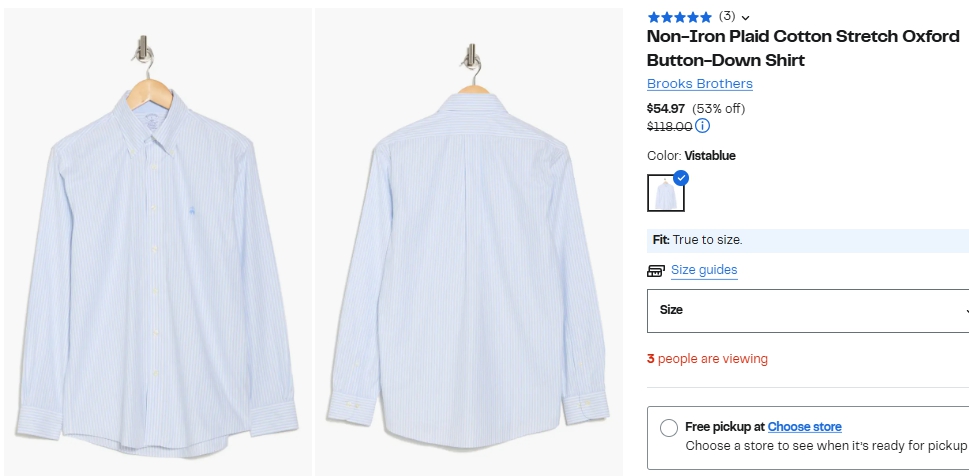Click the Color: Vistablue label
The height and width of the screenshot is (476, 969).
[x=691, y=156]
